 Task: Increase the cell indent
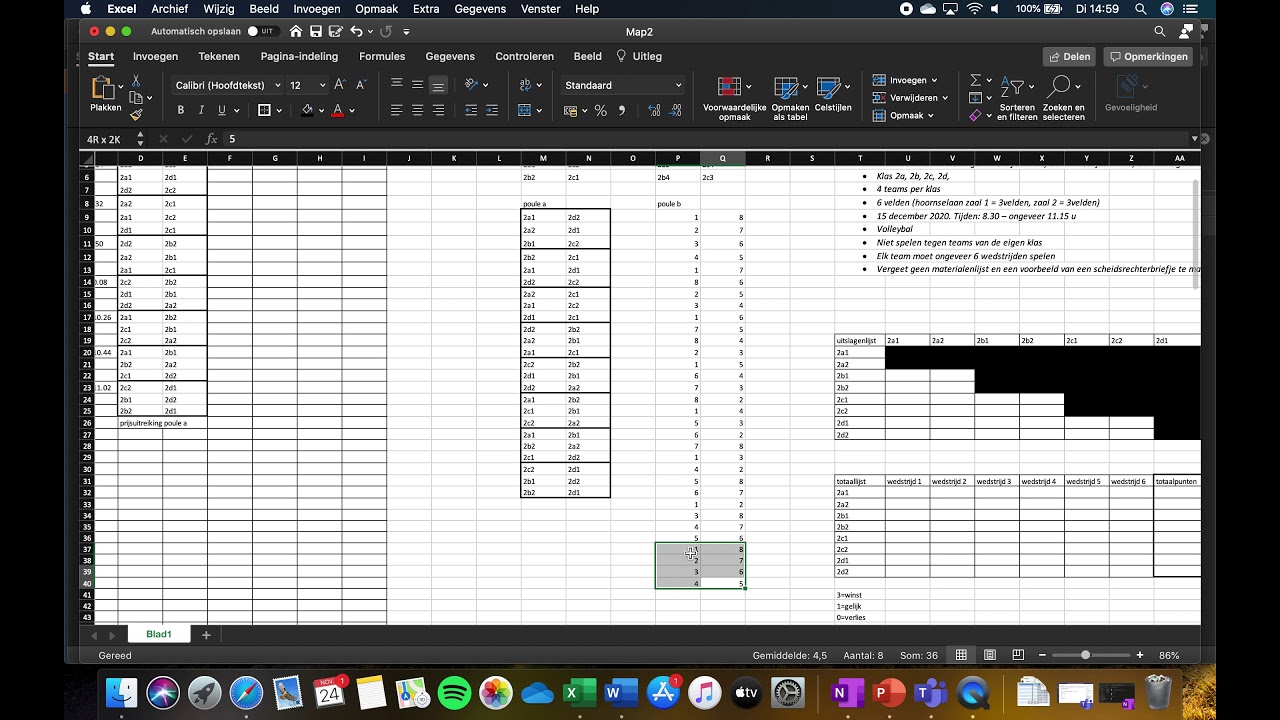(x=492, y=110)
